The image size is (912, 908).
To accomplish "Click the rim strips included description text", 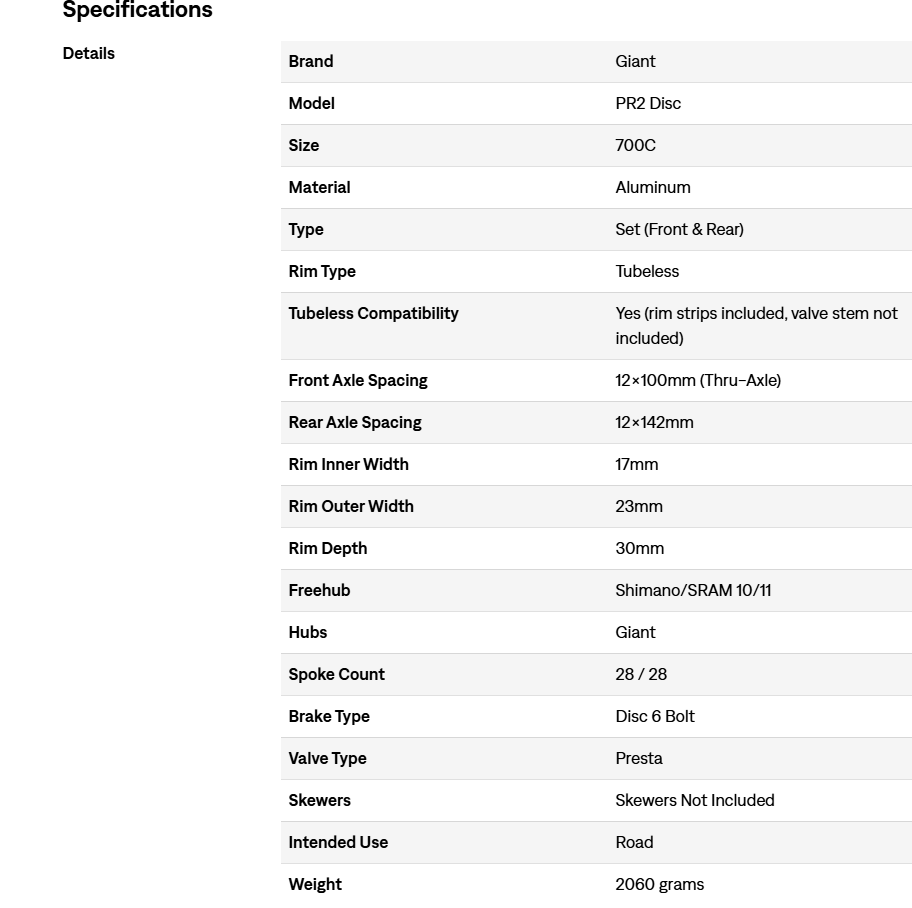I will pyautogui.click(x=756, y=326).
